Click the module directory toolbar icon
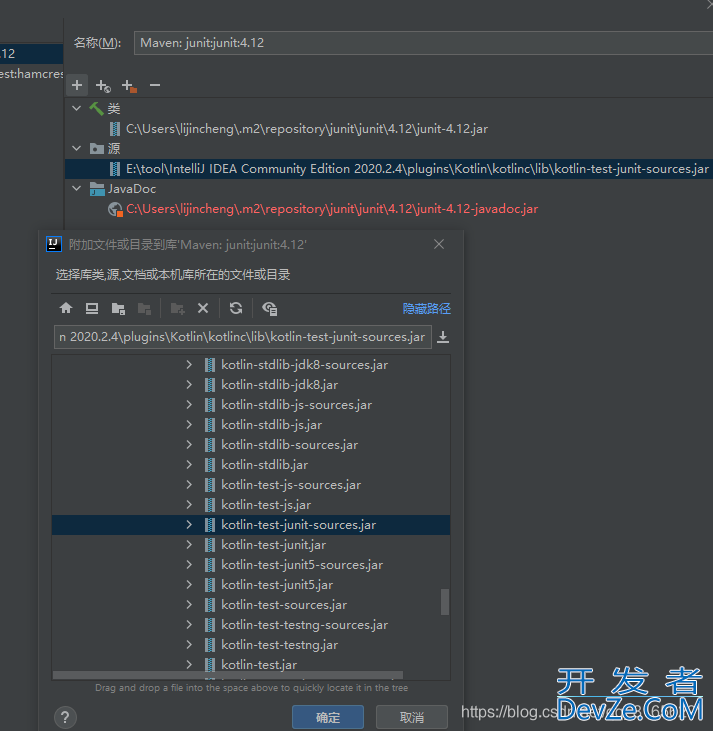The image size is (713, 731). [144, 308]
